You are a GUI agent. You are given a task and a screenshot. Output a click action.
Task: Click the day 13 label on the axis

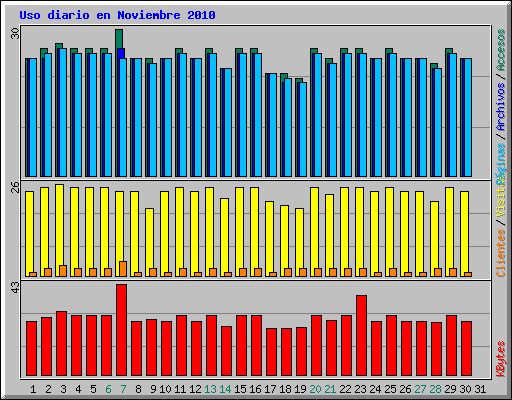[210, 389]
